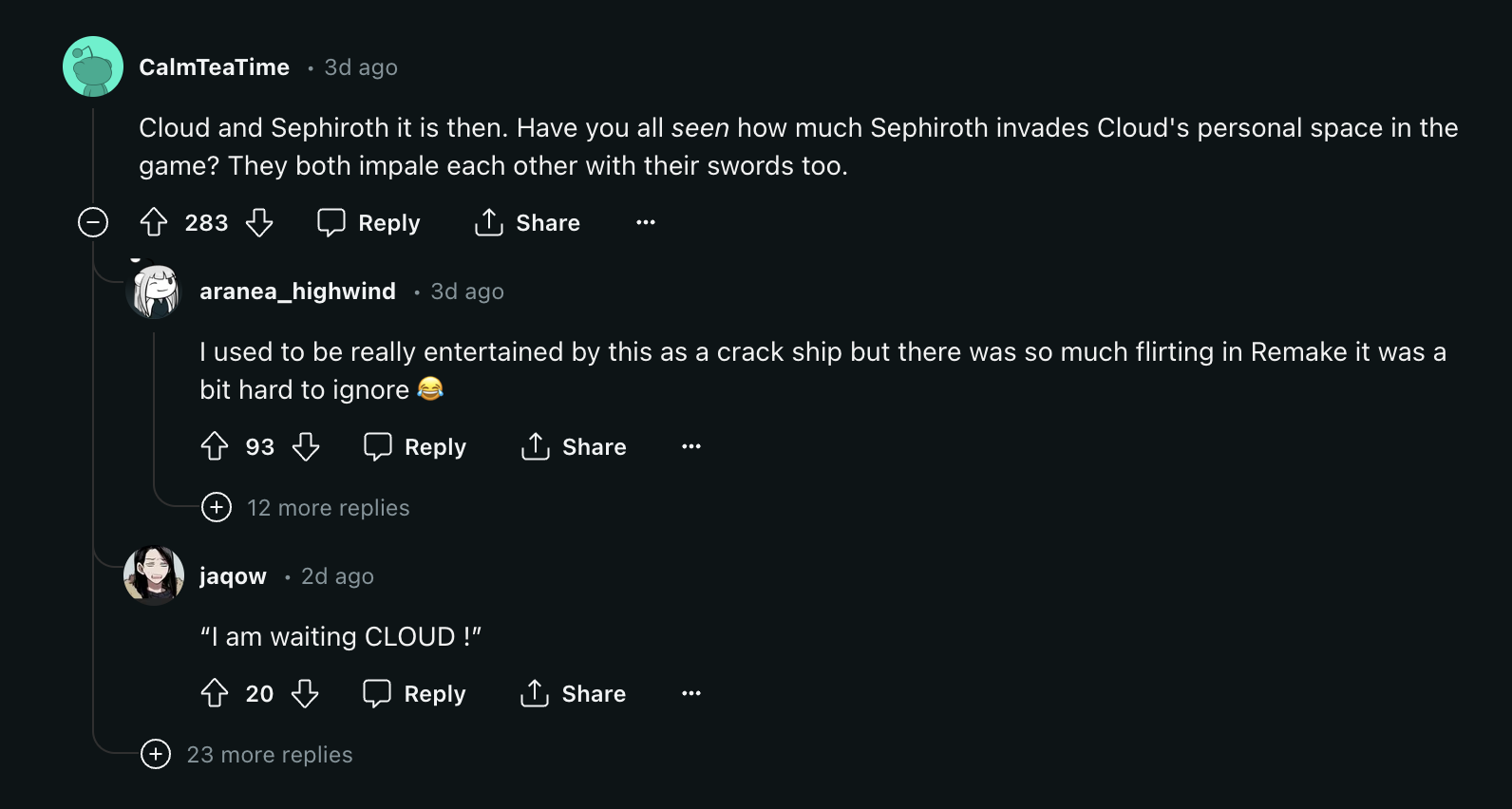Viewport: 1512px width, 809px height.
Task: Click aranea_highwind's avatar image
Action: pyautogui.click(x=155, y=292)
